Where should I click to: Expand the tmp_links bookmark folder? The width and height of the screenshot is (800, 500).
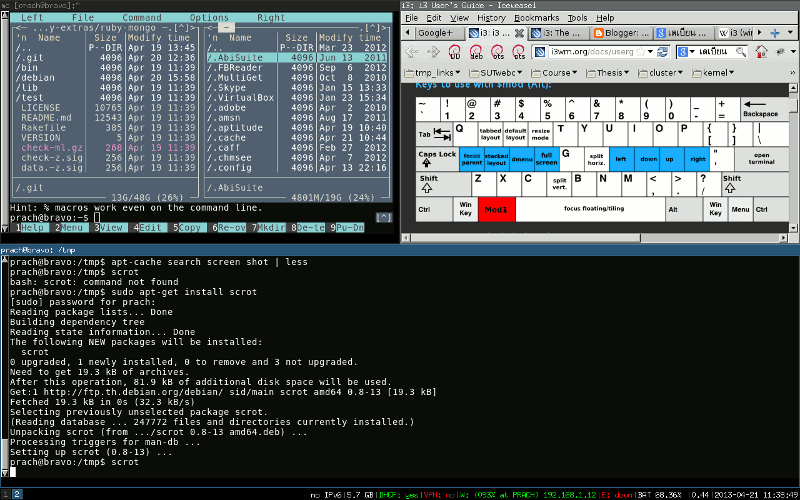pos(433,73)
